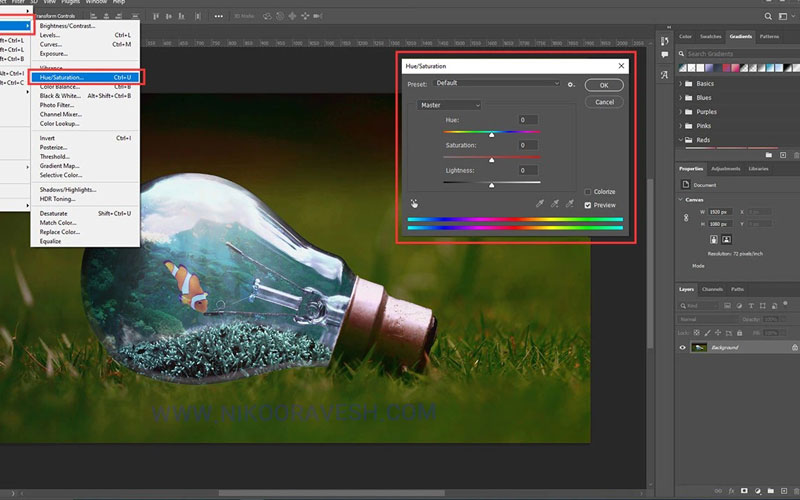Open the Master channel dropdown
The image size is (800, 500).
(x=449, y=105)
